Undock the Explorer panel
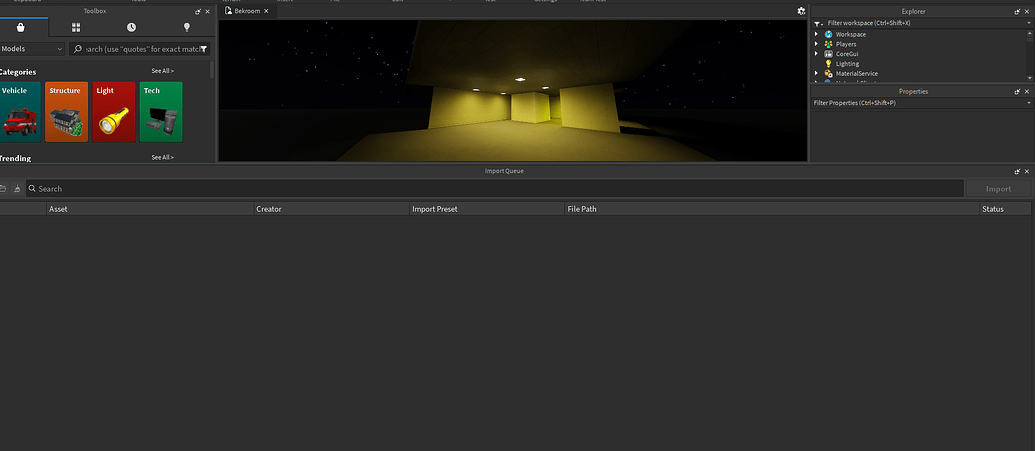The width and height of the screenshot is (1035, 451). click(1017, 12)
